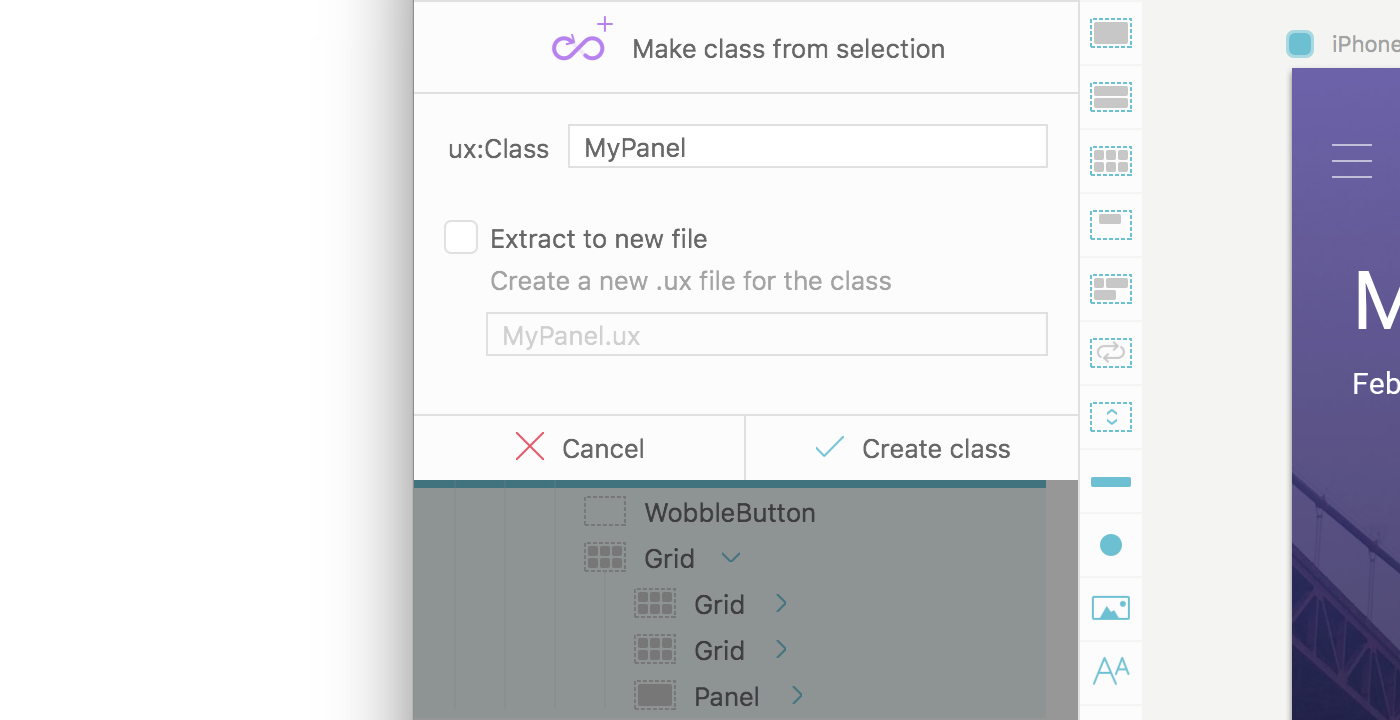This screenshot has width=1400, height=720.
Task: Select the Panel primitive icon
Action: click(x=1110, y=33)
